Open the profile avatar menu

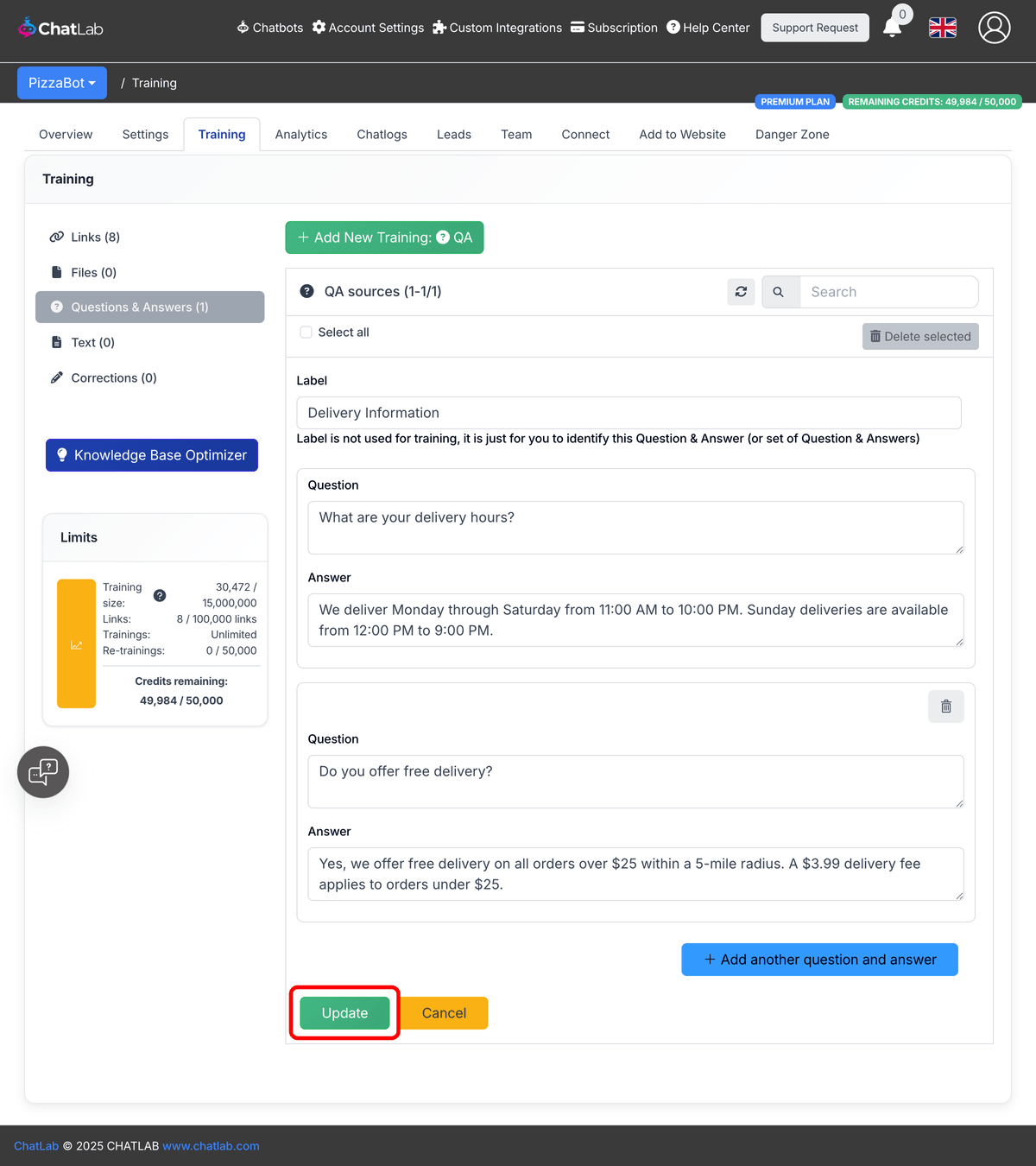pyautogui.click(x=994, y=28)
